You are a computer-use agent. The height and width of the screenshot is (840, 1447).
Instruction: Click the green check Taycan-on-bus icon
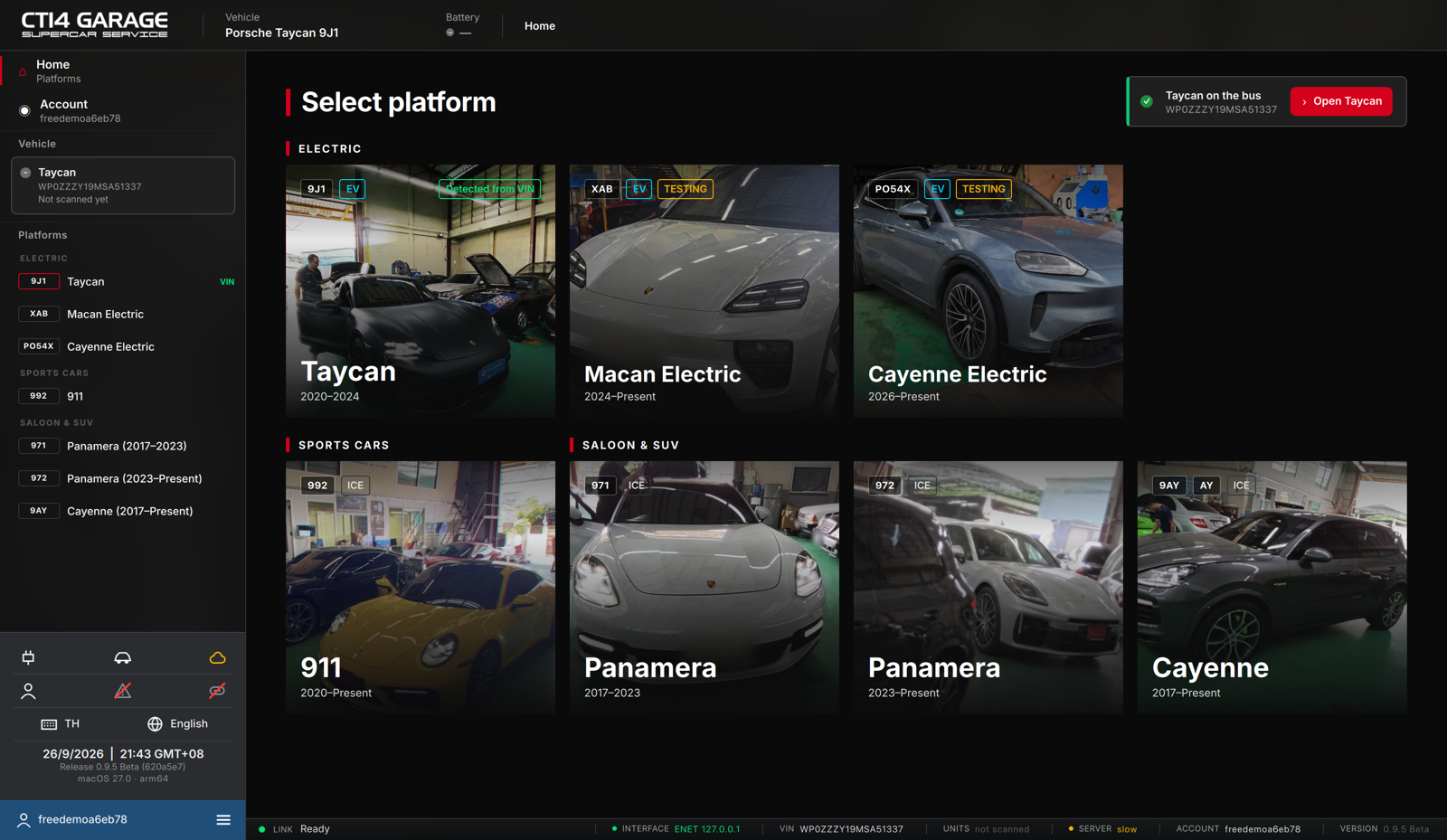point(1147,101)
